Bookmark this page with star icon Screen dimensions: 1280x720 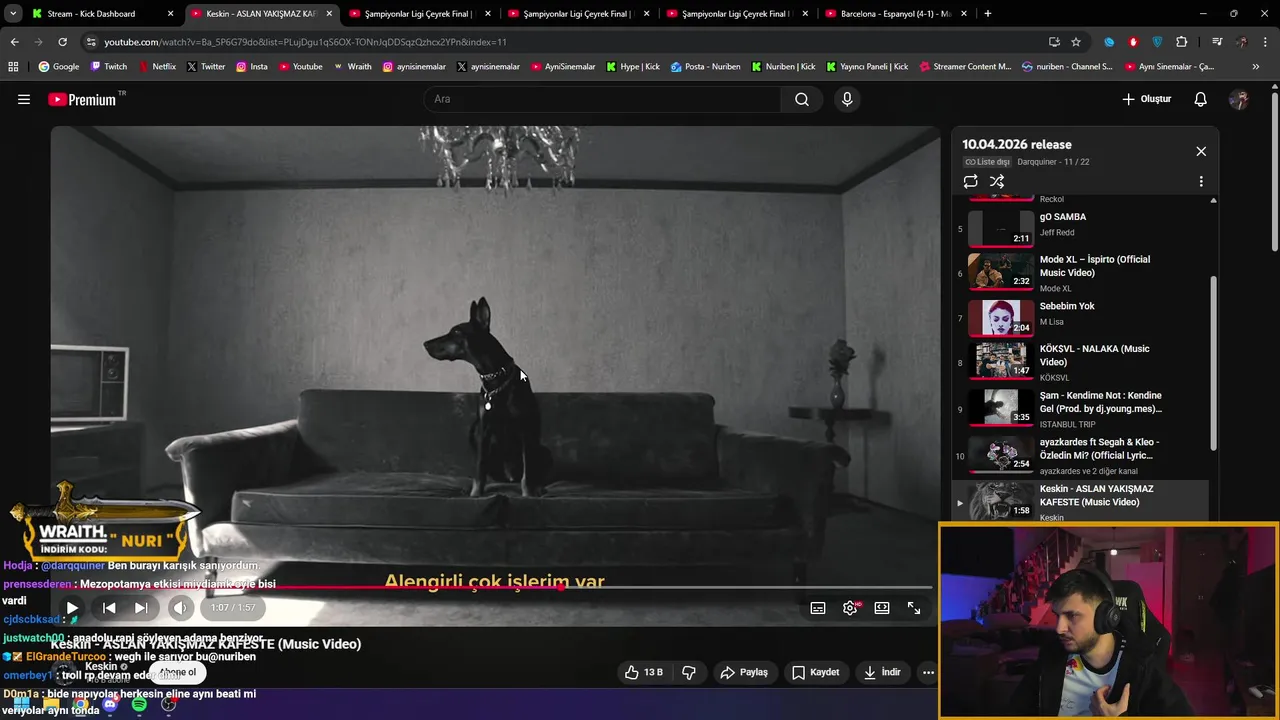click(1076, 42)
